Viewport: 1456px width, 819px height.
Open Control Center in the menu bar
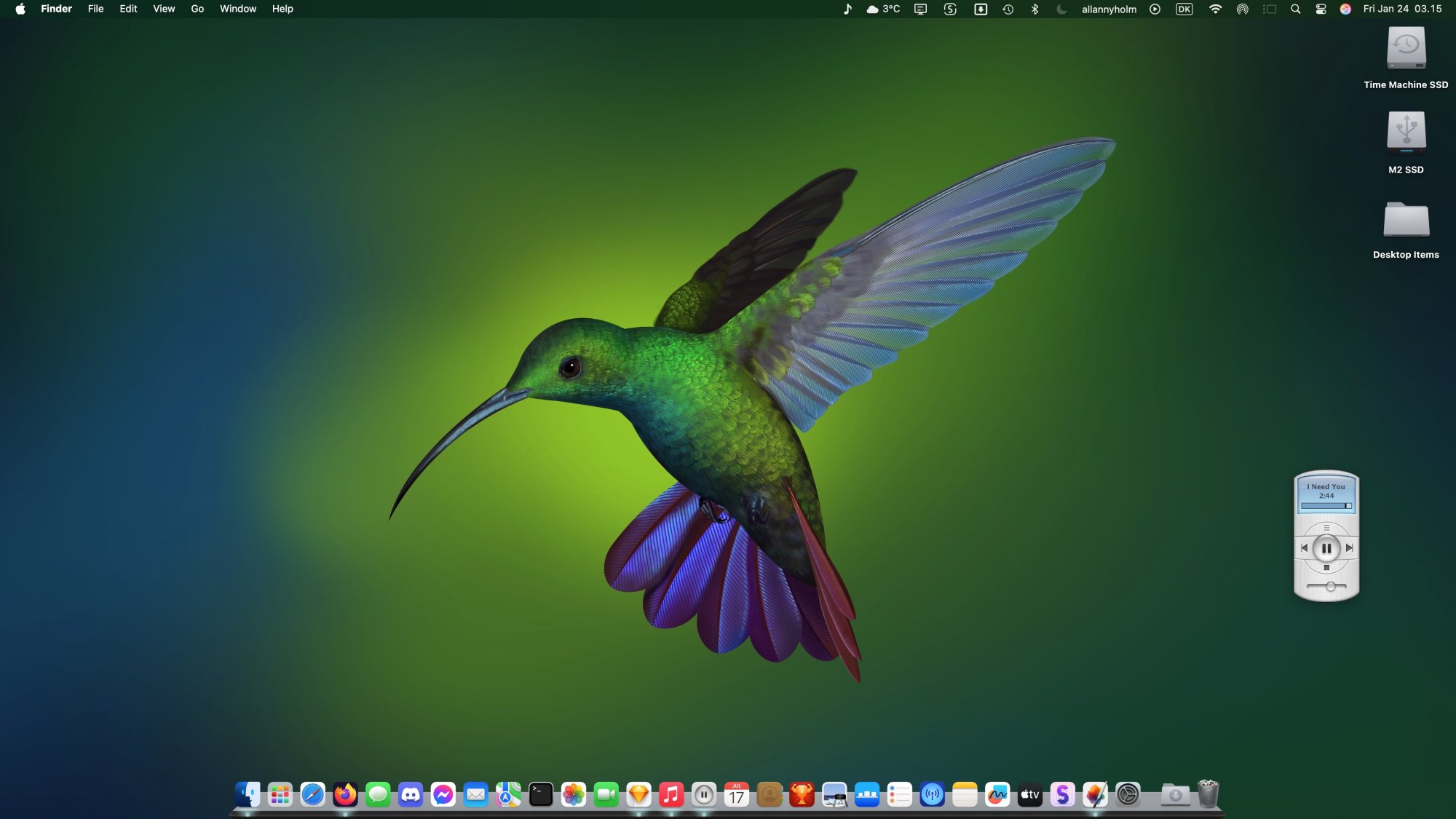[x=1319, y=9]
